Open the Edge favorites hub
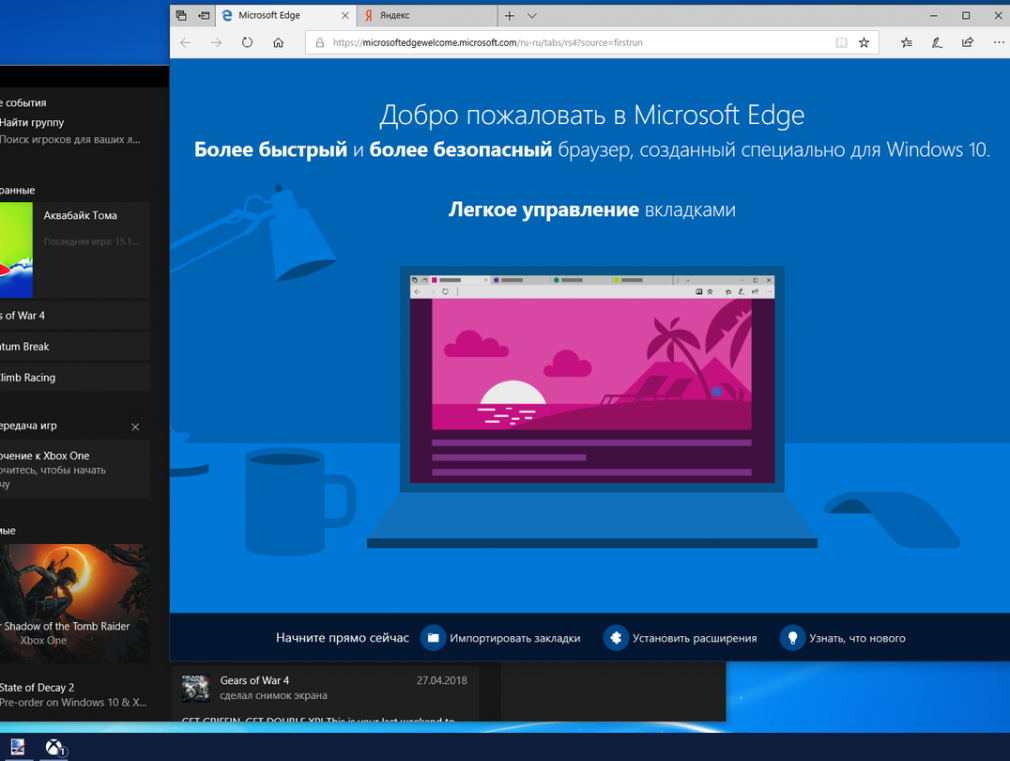 tap(906, 43)
